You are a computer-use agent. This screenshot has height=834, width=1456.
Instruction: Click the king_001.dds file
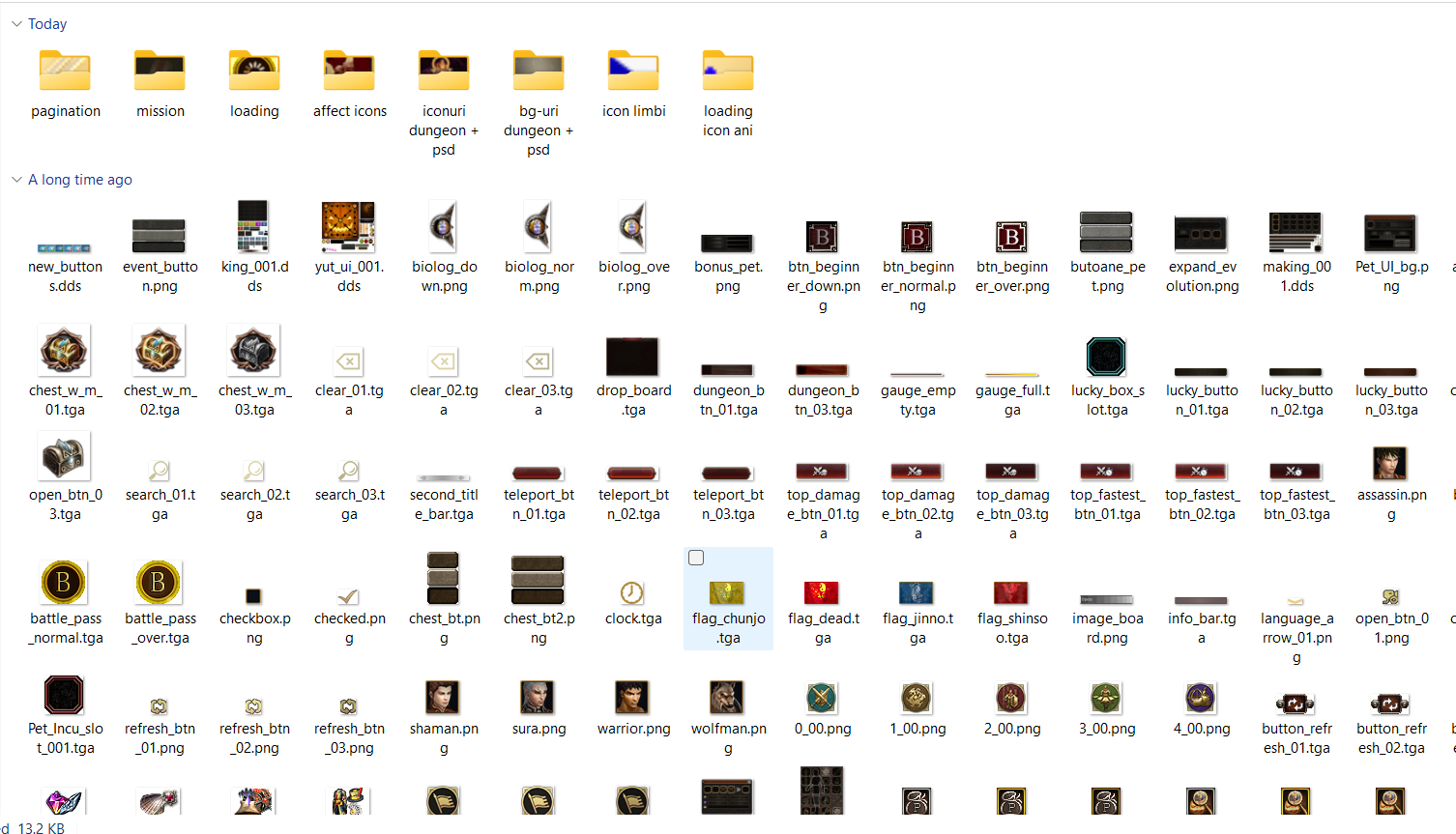pos(253,228)
